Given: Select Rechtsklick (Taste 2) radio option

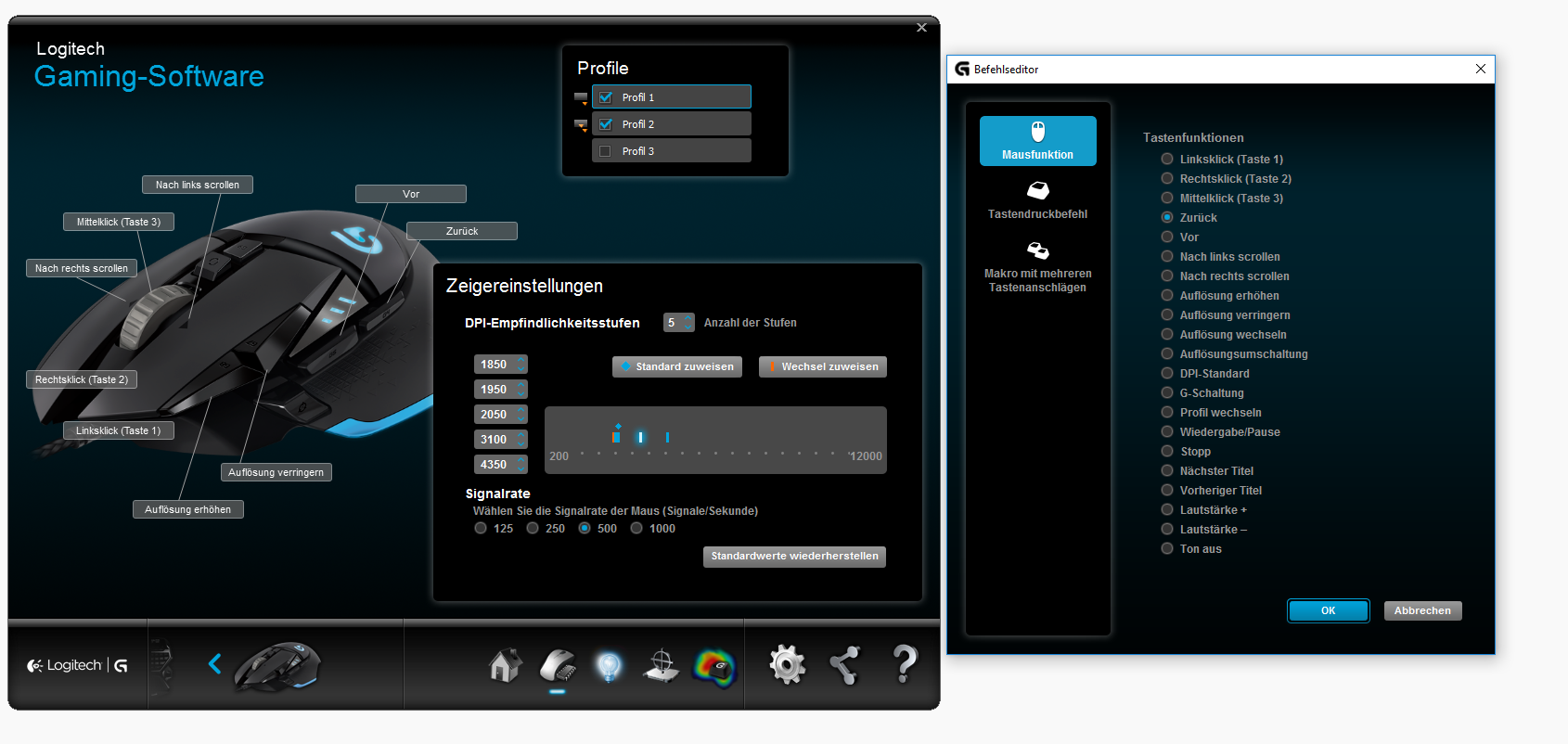Looking at the screenshot, I should click(x=1167, y=178).
